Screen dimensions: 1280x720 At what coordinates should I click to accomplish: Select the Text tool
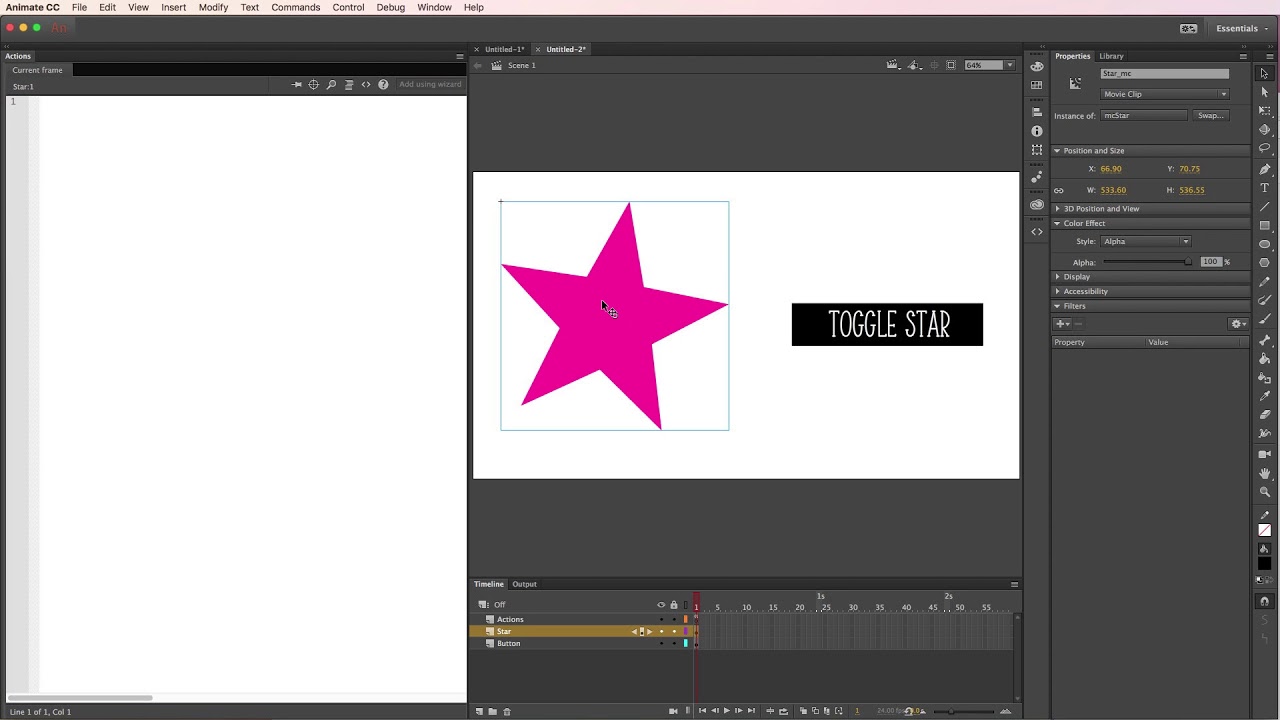click(x=1264, y=187)
